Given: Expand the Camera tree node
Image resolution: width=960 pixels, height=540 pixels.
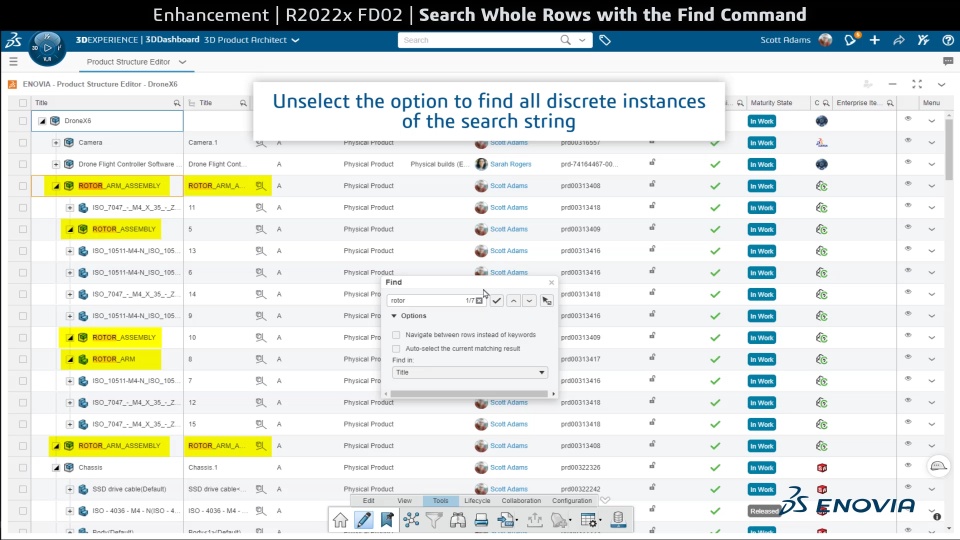Looking at the screenshot, I should point(56,143).
